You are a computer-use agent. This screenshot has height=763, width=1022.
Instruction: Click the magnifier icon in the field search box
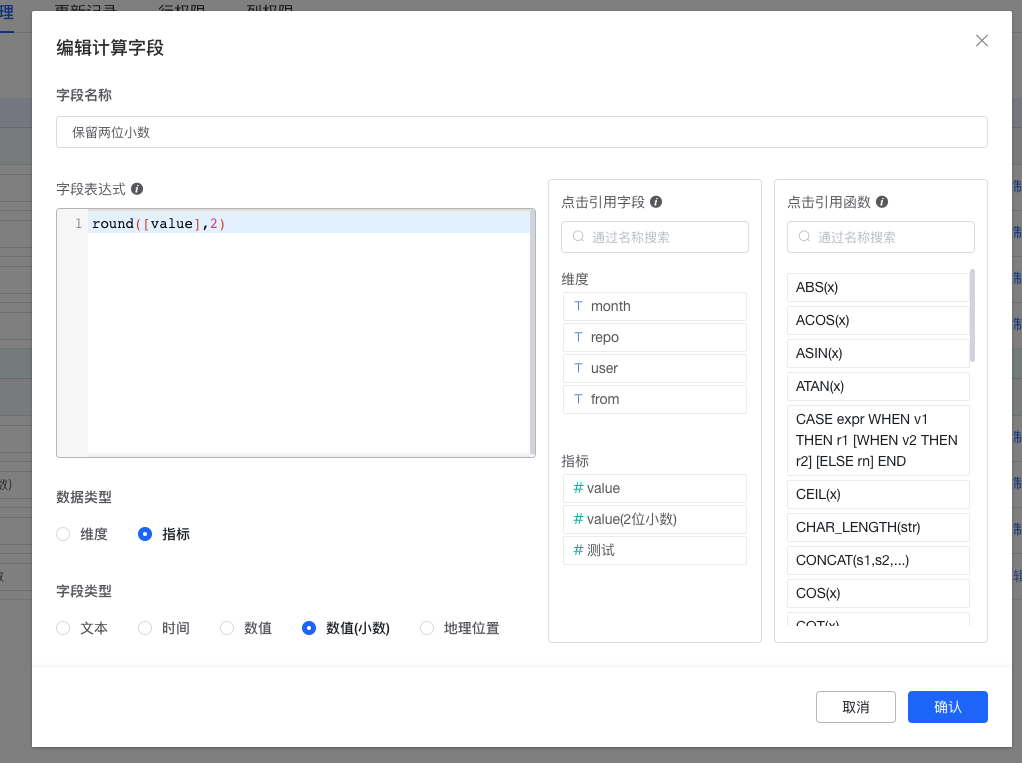point(579,237)
